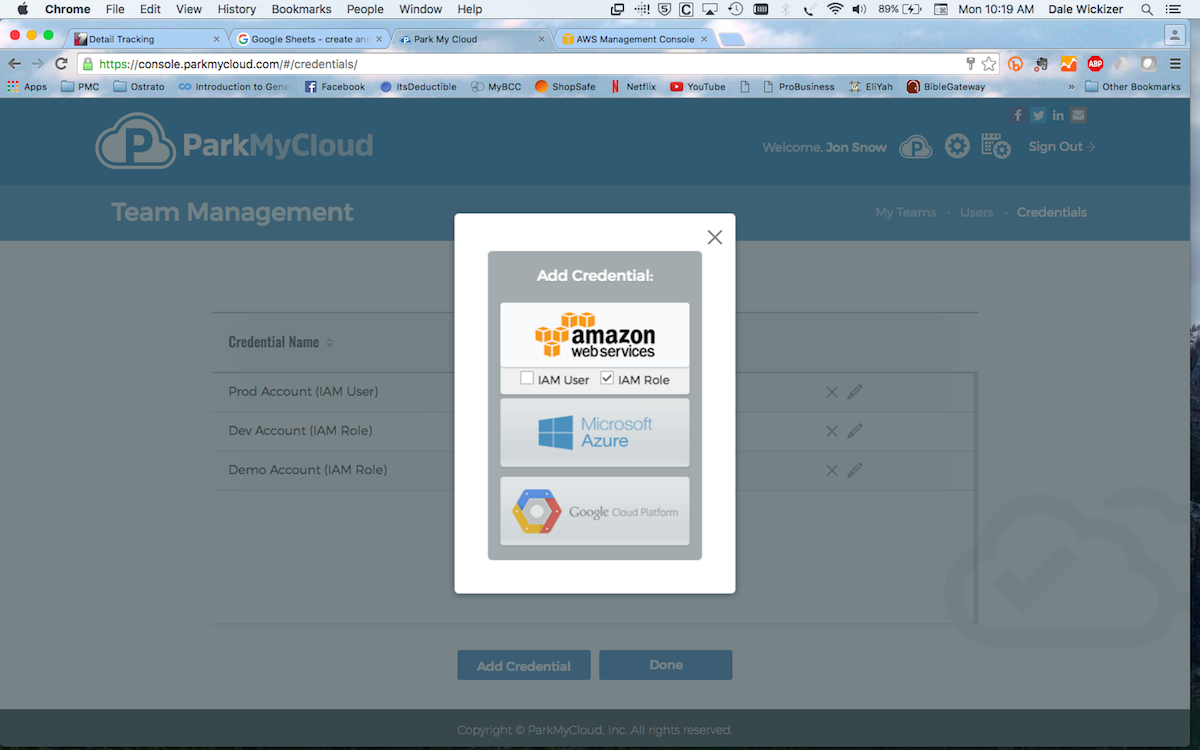This screenshot has width=1200, height=750.
Task: Switch to the Detail Tracking tab
Action: point(147,39)
